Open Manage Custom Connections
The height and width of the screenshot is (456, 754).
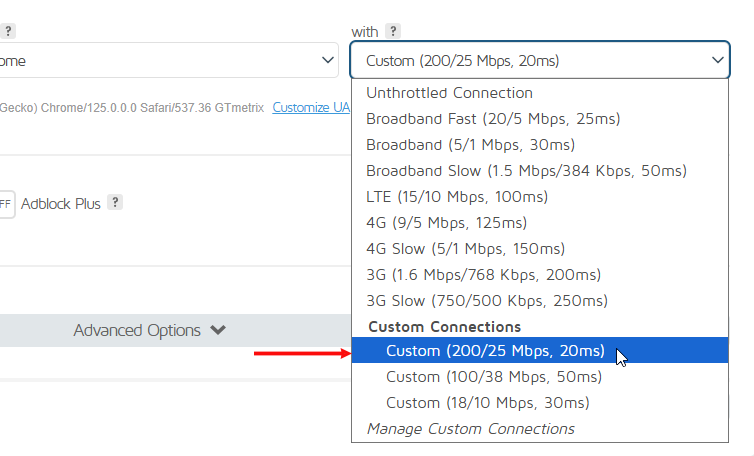coord(470,429)
